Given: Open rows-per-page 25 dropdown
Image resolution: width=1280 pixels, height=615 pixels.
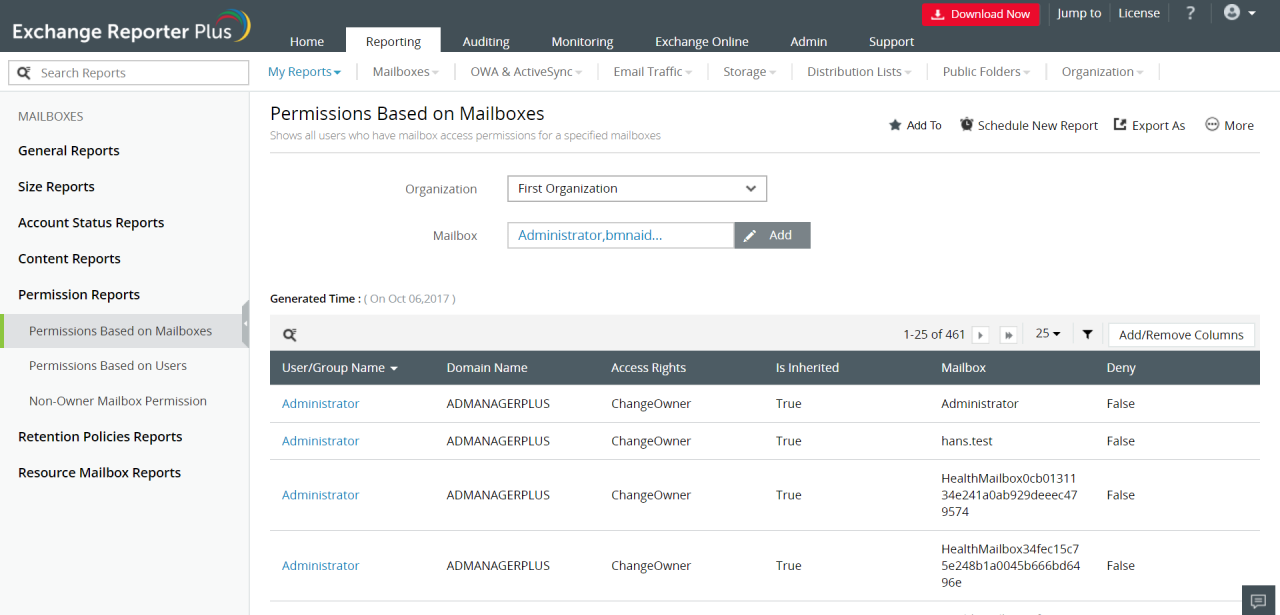Looking at the screenshot, I should (x=1048, y=334).
